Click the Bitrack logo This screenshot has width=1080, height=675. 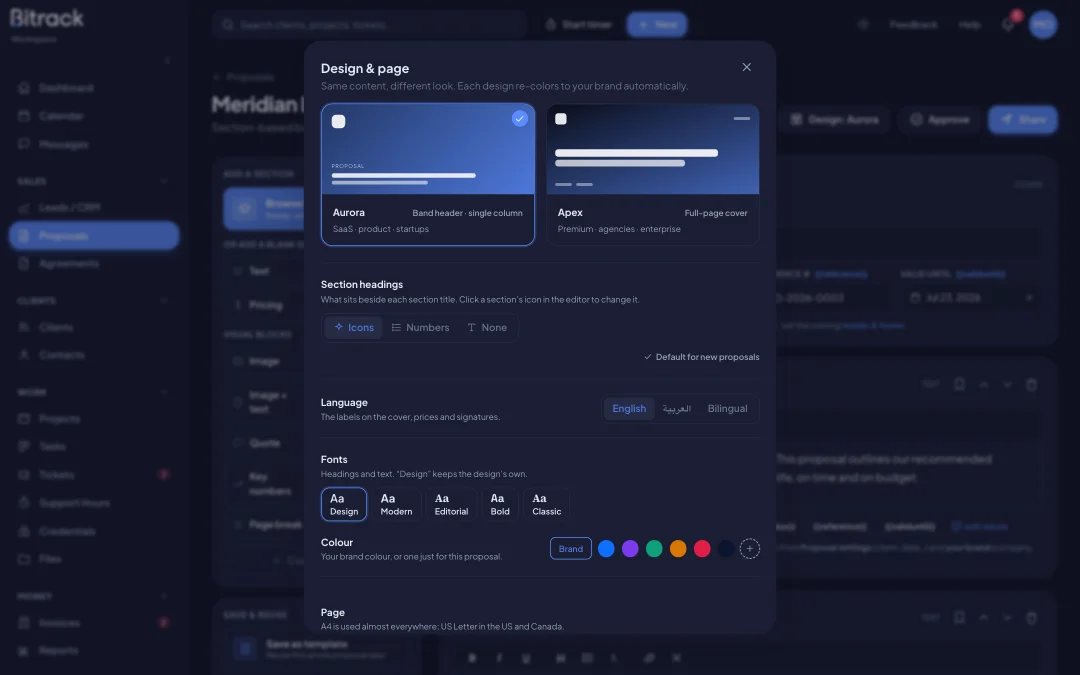click(47, 18)
